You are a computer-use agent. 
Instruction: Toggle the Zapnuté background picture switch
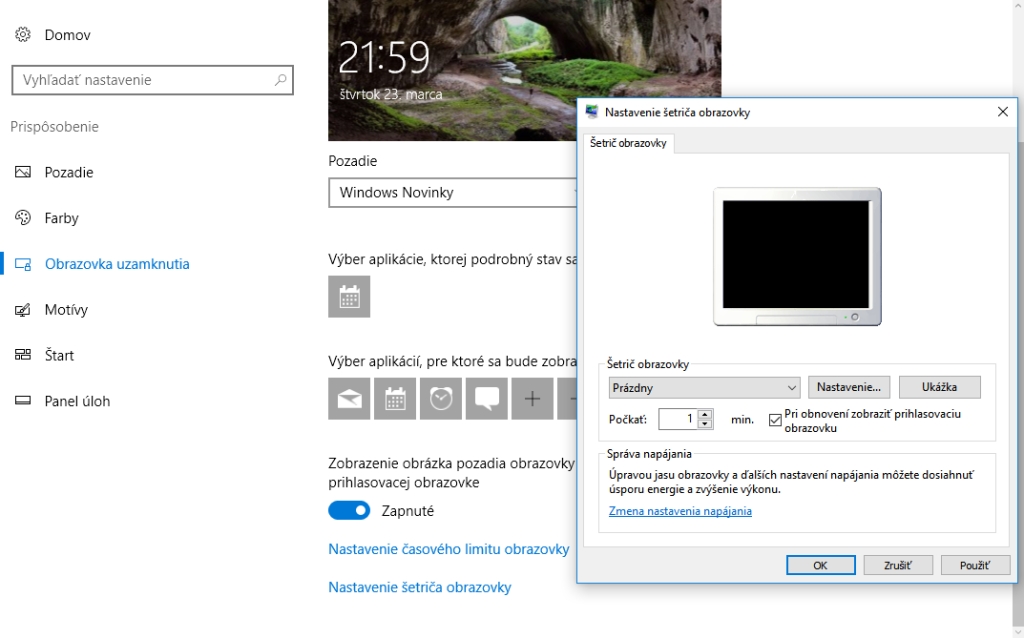click(x=349, y=511)
